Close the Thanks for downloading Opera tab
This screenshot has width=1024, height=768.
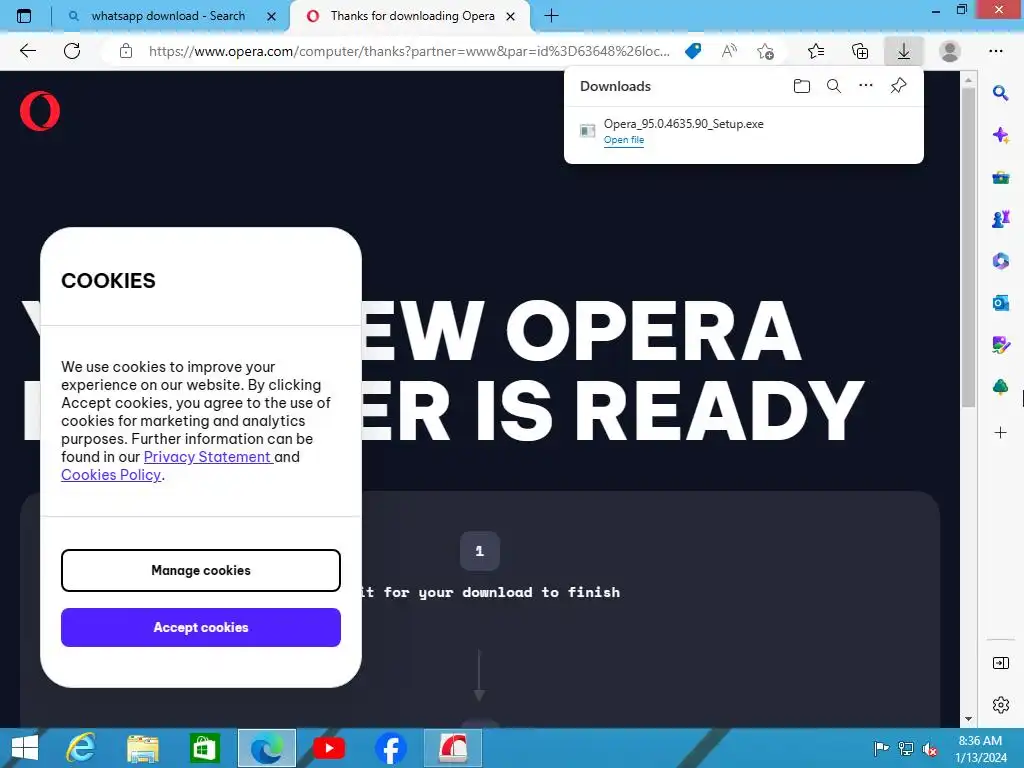point(511,16)
